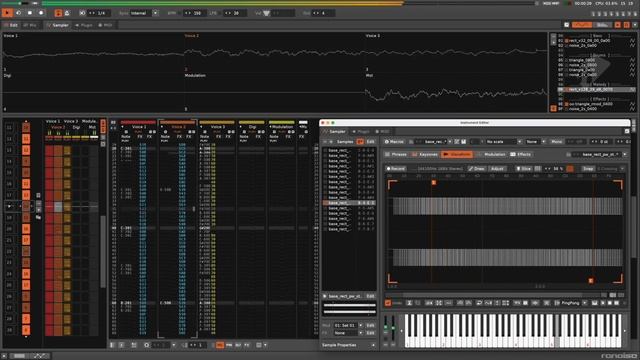Switch to the Edit tab in the main window
Image resolution: width=640 pixels, height=360 pixels.
11,25
